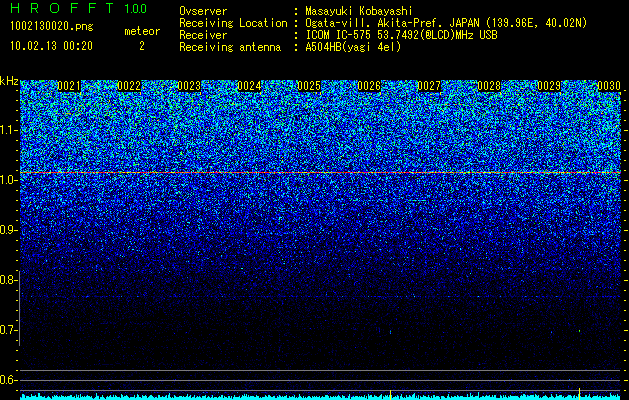Click time marker 0021
Viewport: 629px width, 400px height.
[x=69, y=86]
